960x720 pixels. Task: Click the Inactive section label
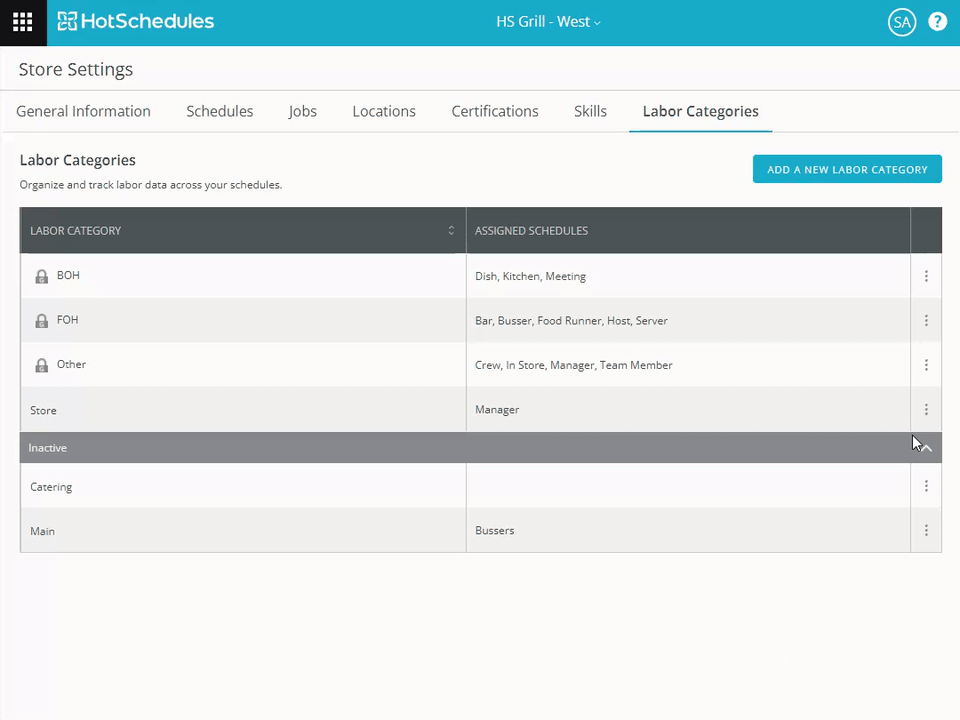click(48, 448)
